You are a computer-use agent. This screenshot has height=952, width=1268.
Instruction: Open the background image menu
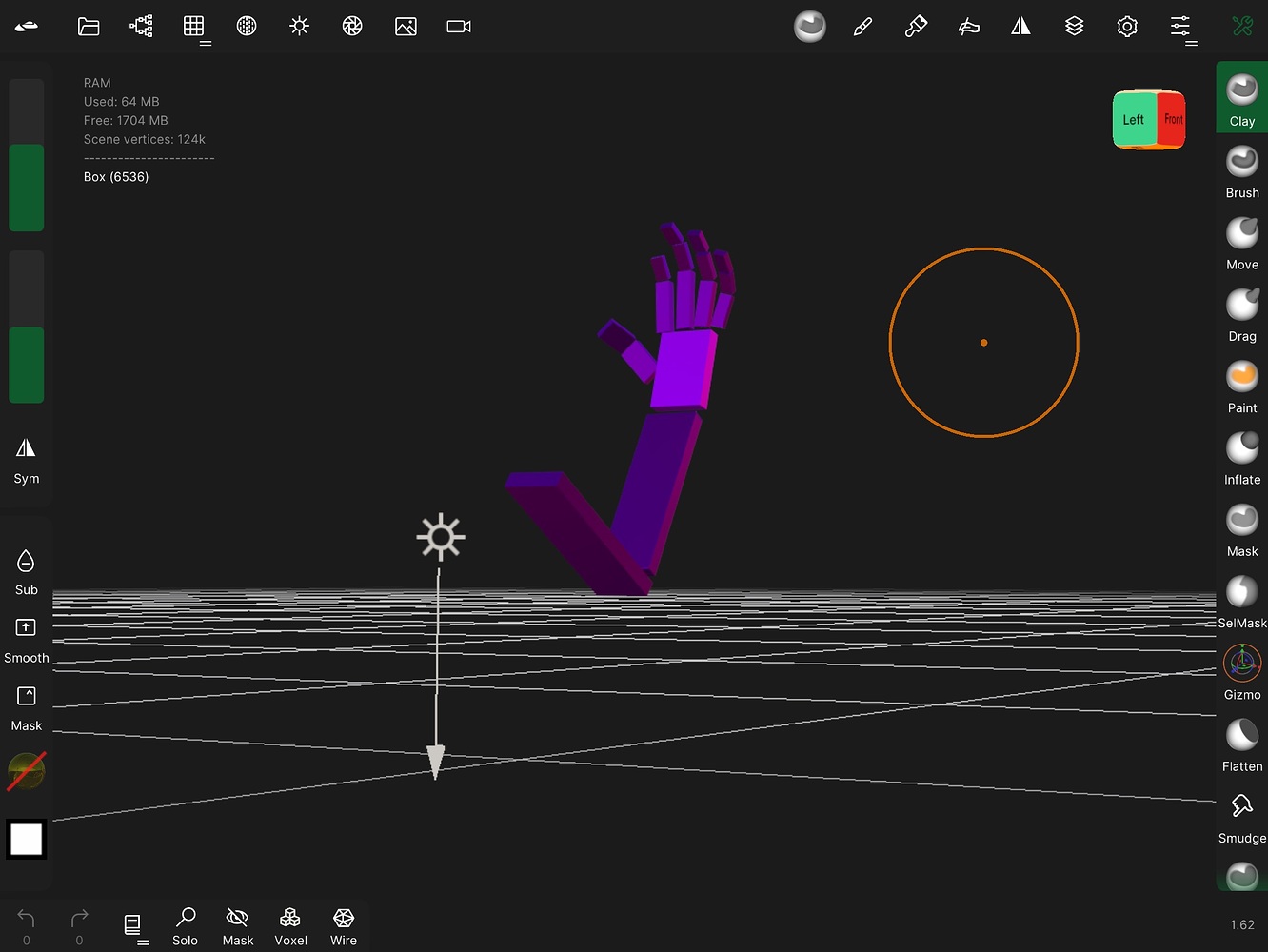point(406,27)
